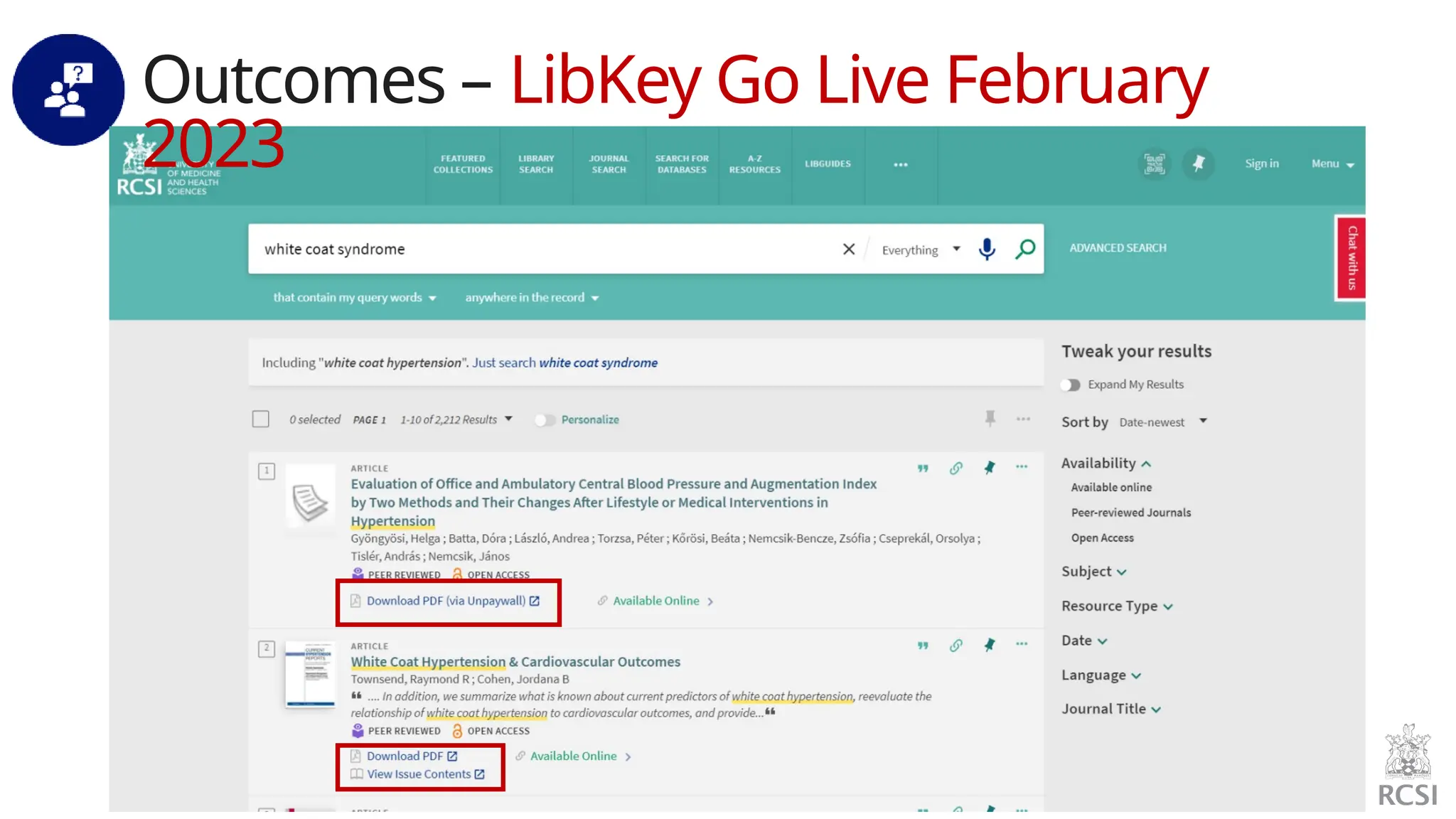Expand the Language filter

1101,675
